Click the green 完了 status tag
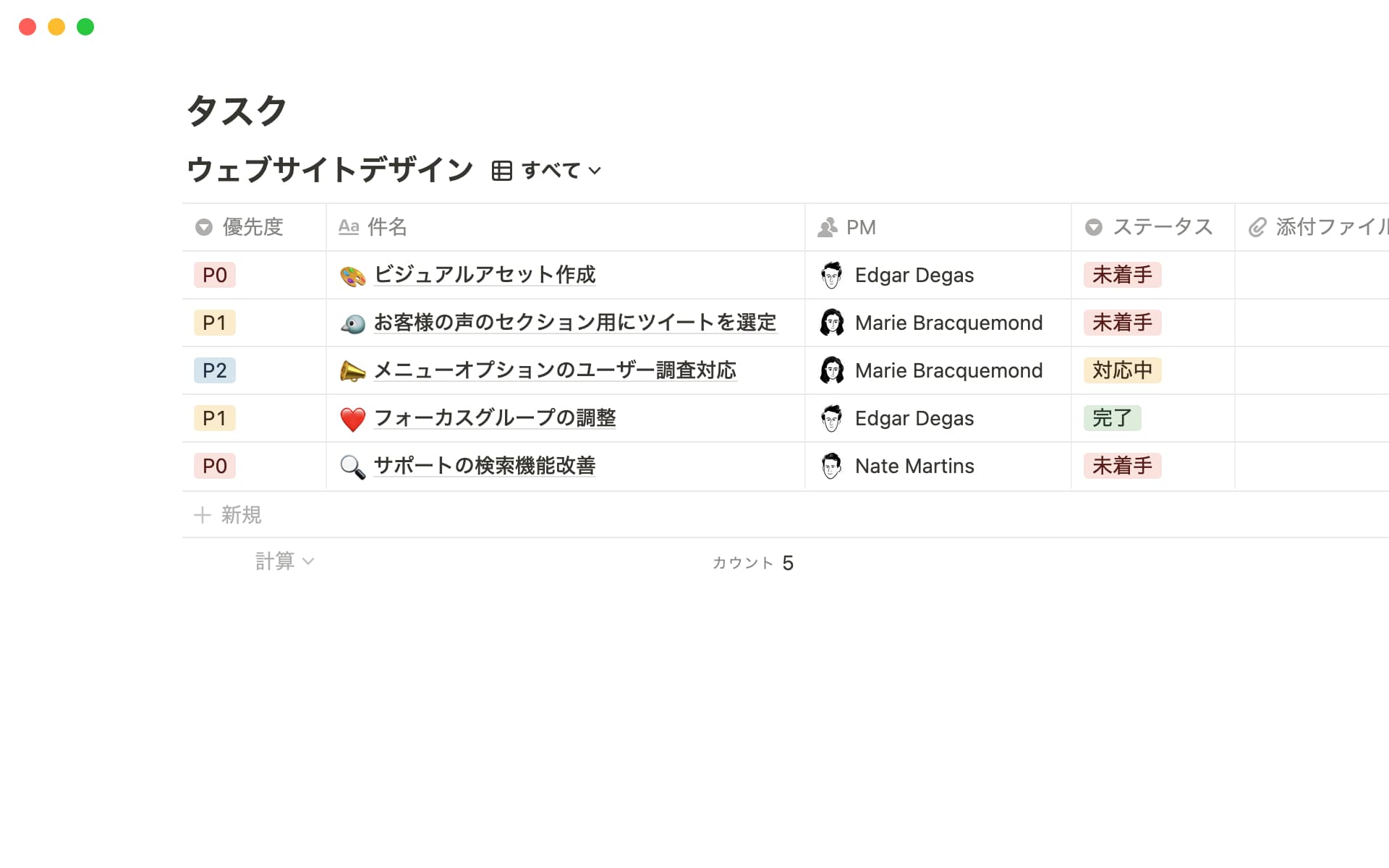Screen dimensions: 1389x868 [1111, 418]
